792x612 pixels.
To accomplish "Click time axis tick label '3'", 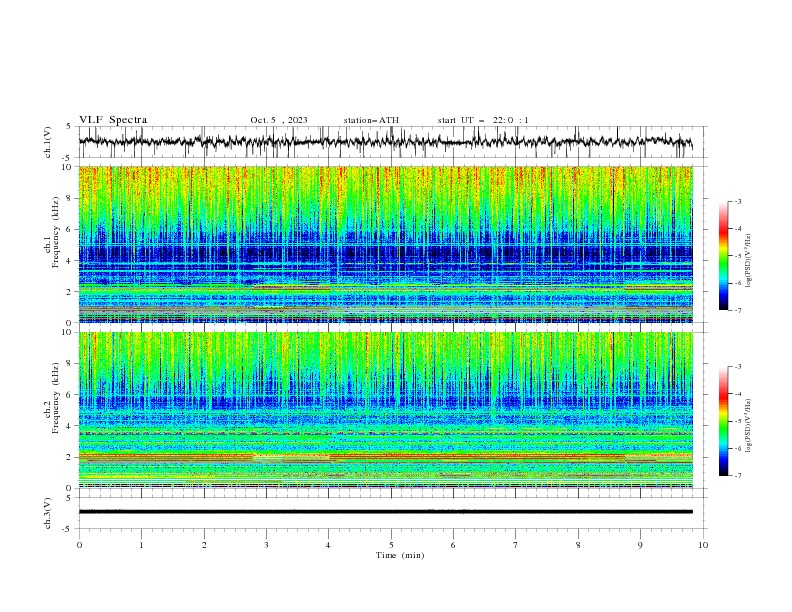I will pyautogui.click(x=266, y=545).
